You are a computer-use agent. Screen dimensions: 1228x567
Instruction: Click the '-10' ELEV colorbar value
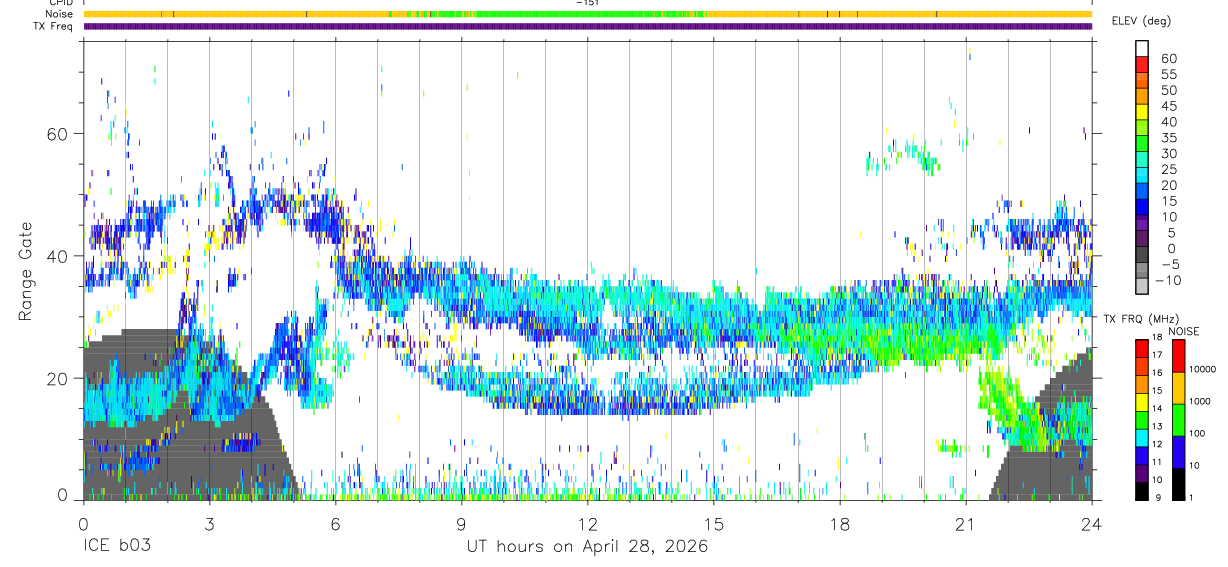[x=1169, y=281]
